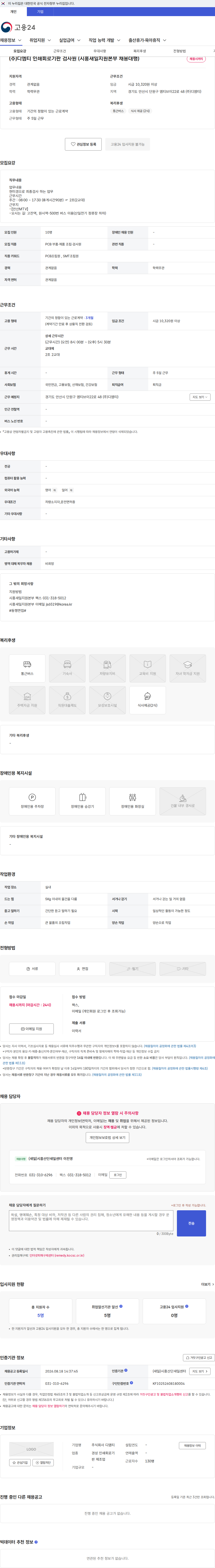This screenshot has height=1568, width=215.
Task: Click the 인증기관 info icon
Action: click(x=126, y=1371)
